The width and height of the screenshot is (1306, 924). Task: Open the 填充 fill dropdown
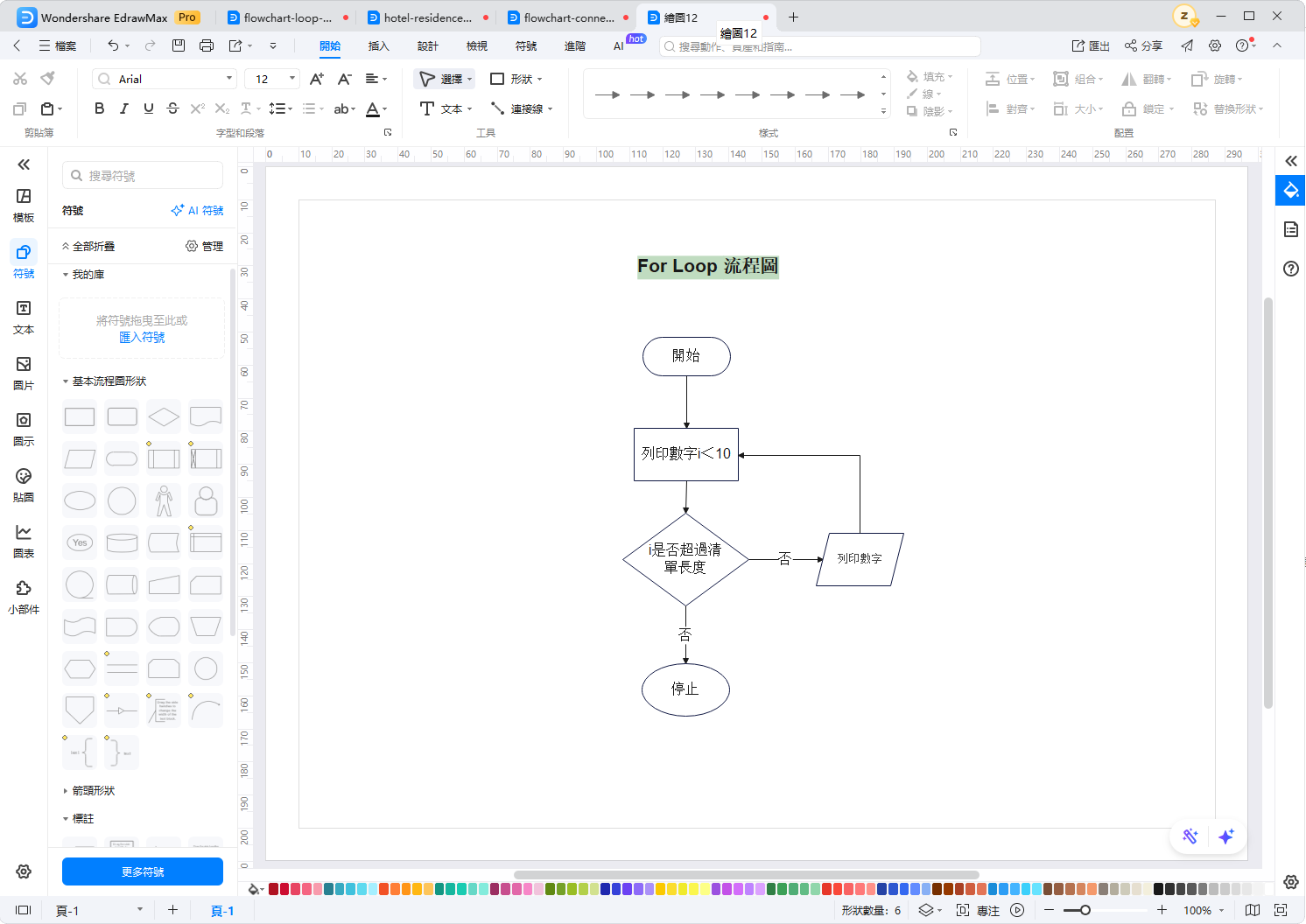[x=930, y=77]
